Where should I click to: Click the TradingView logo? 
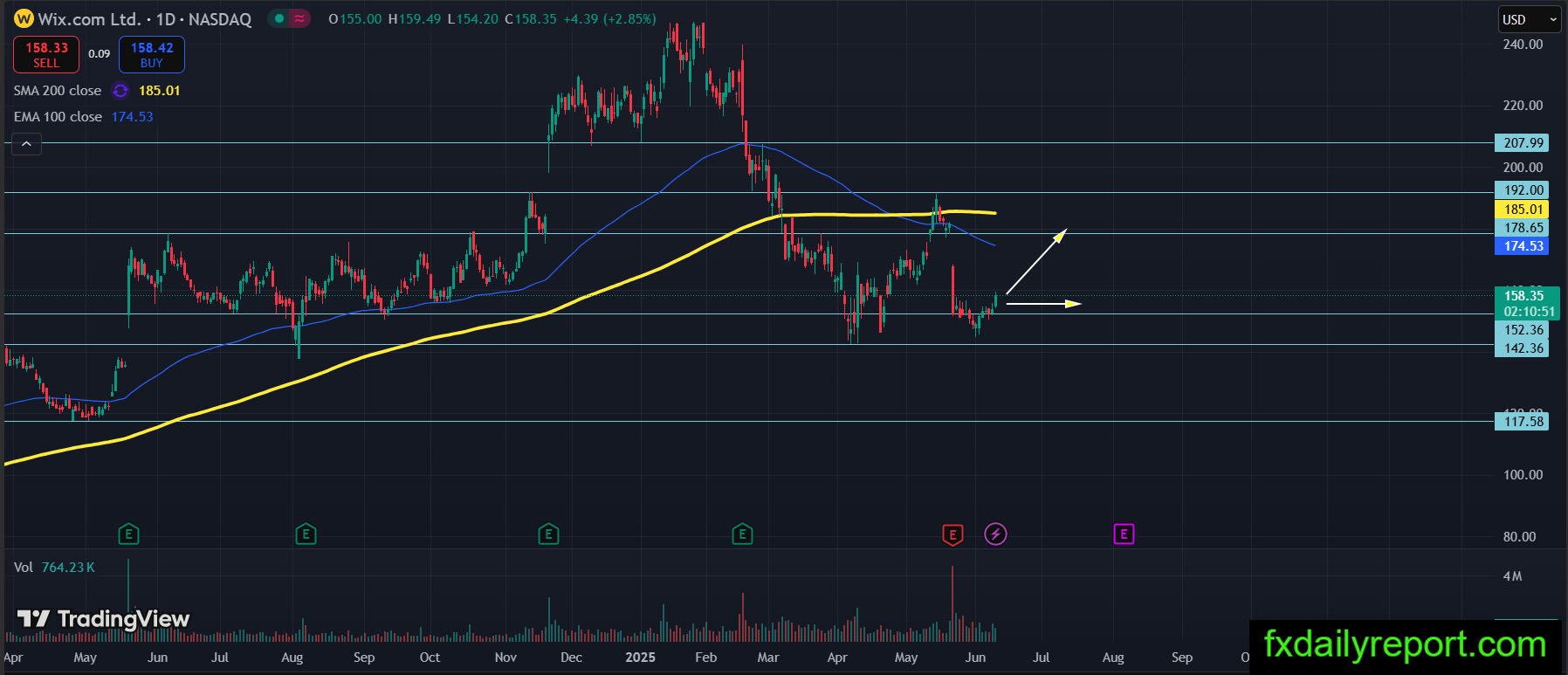103,619
